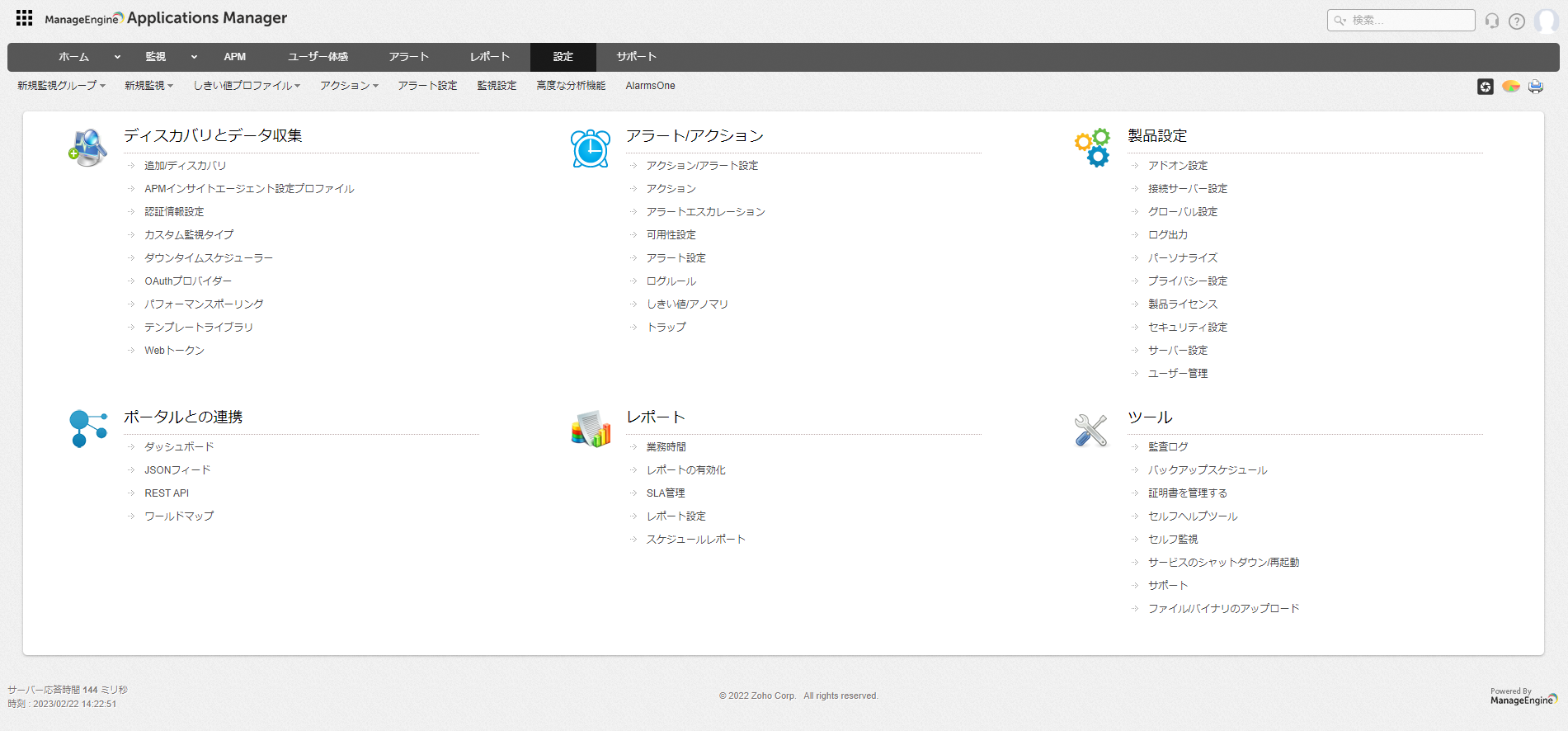Expand the しきい値プロファイル dropdown
This screenshot has width=1568, height=731.
tap(246, 86)
